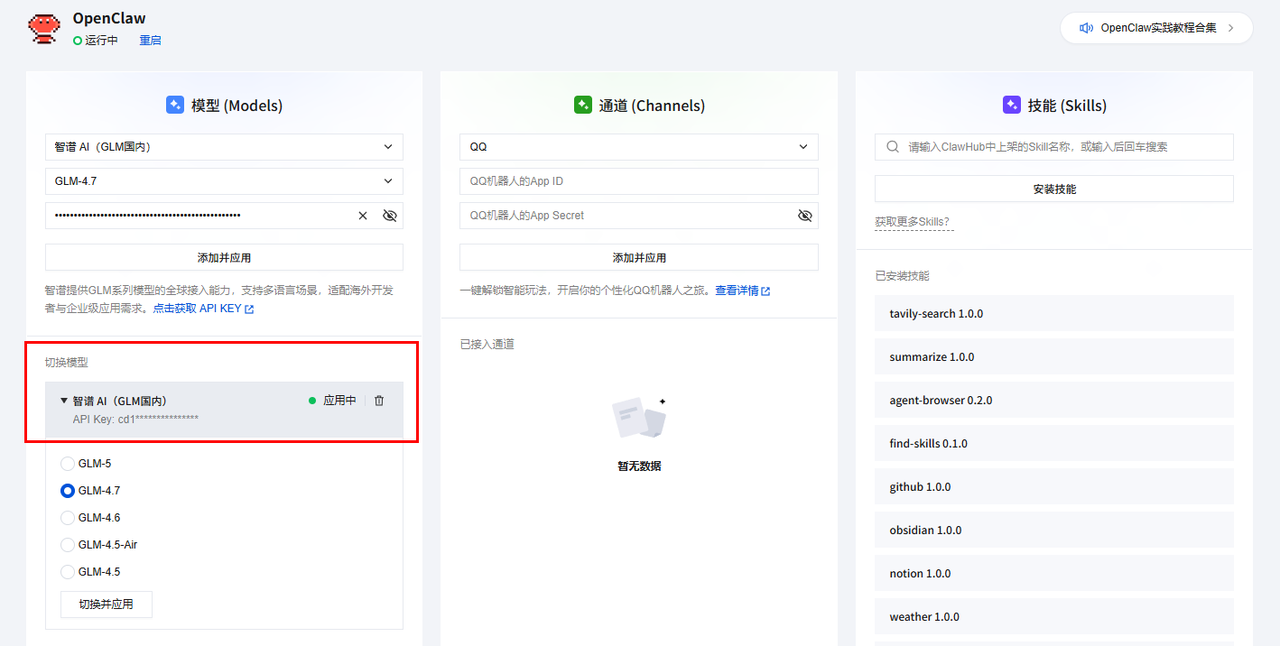Open the QQ channel dropdown
Image resolution: width=1280 pixels, height=646 pixels.
pyautogui.click(x=639, y=147)
